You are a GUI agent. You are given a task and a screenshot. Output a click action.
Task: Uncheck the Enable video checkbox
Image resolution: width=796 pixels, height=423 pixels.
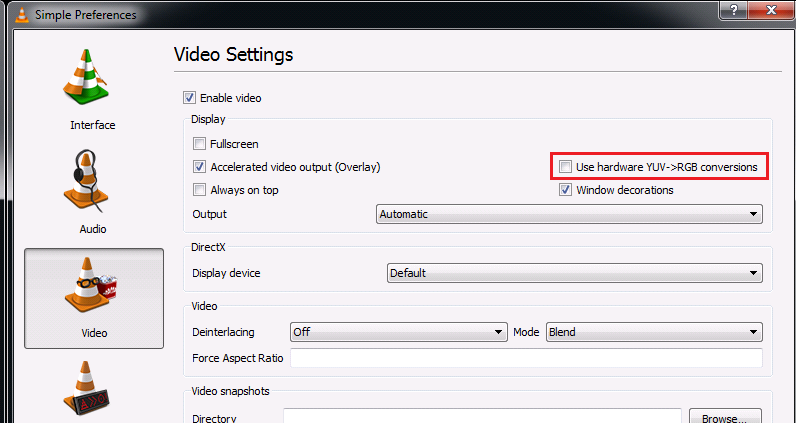[x=189, y=98]
